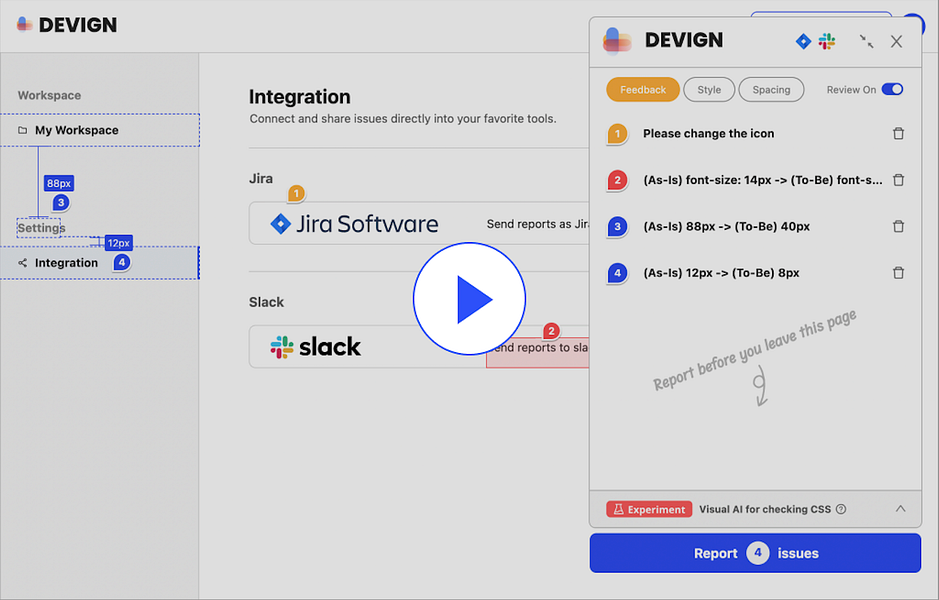Image resolution: width=939 pixels, height=600 pixels.
Task: Open My Workspace in the sidebar
Action: (x=100, y=130)
